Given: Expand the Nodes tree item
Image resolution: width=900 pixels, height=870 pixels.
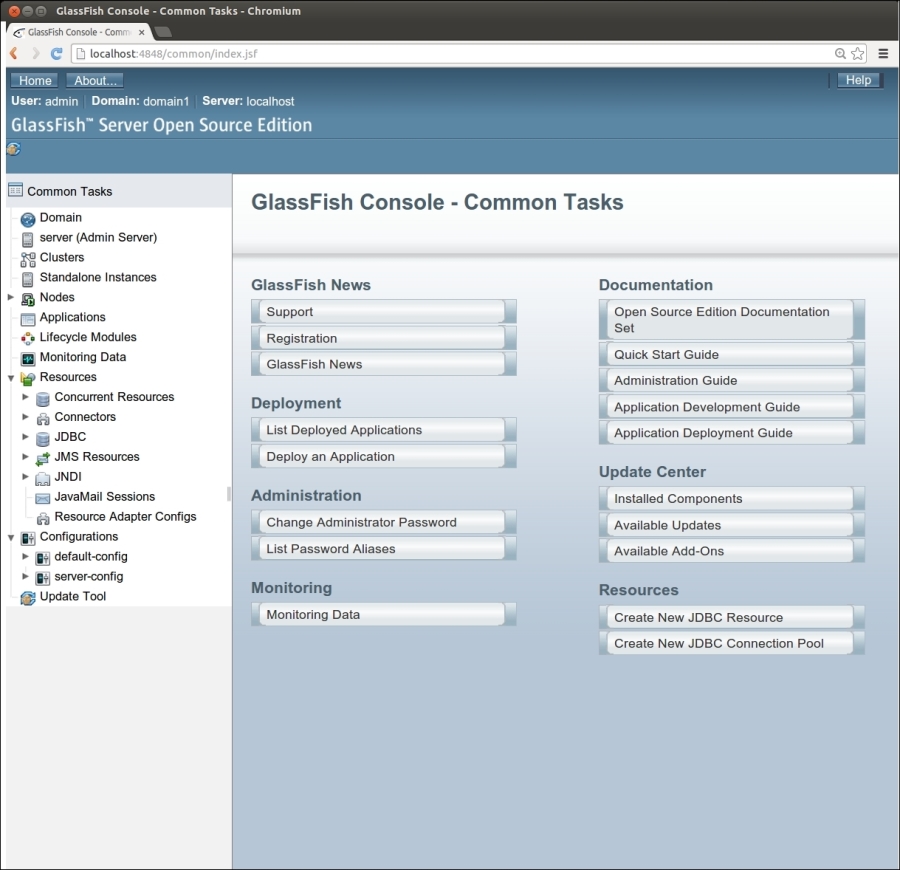Looking at the screenshot, I should tap(11, 297).
